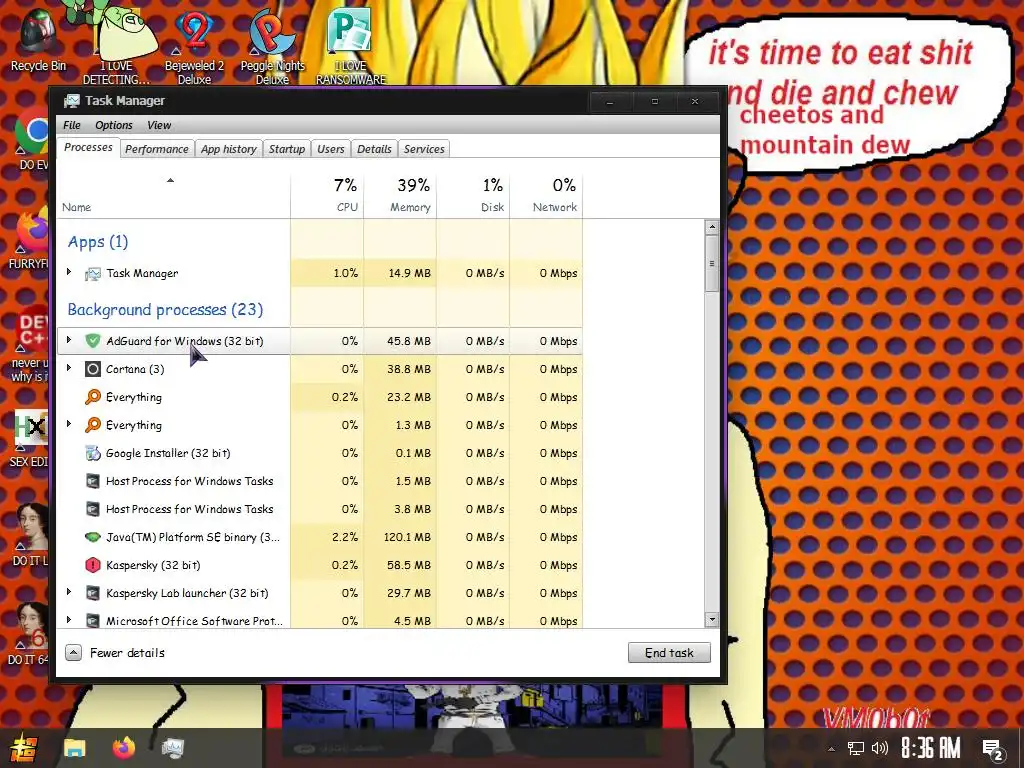
Task: Select Host Process row using 1.5 MB
Action: tap(320, 481)
